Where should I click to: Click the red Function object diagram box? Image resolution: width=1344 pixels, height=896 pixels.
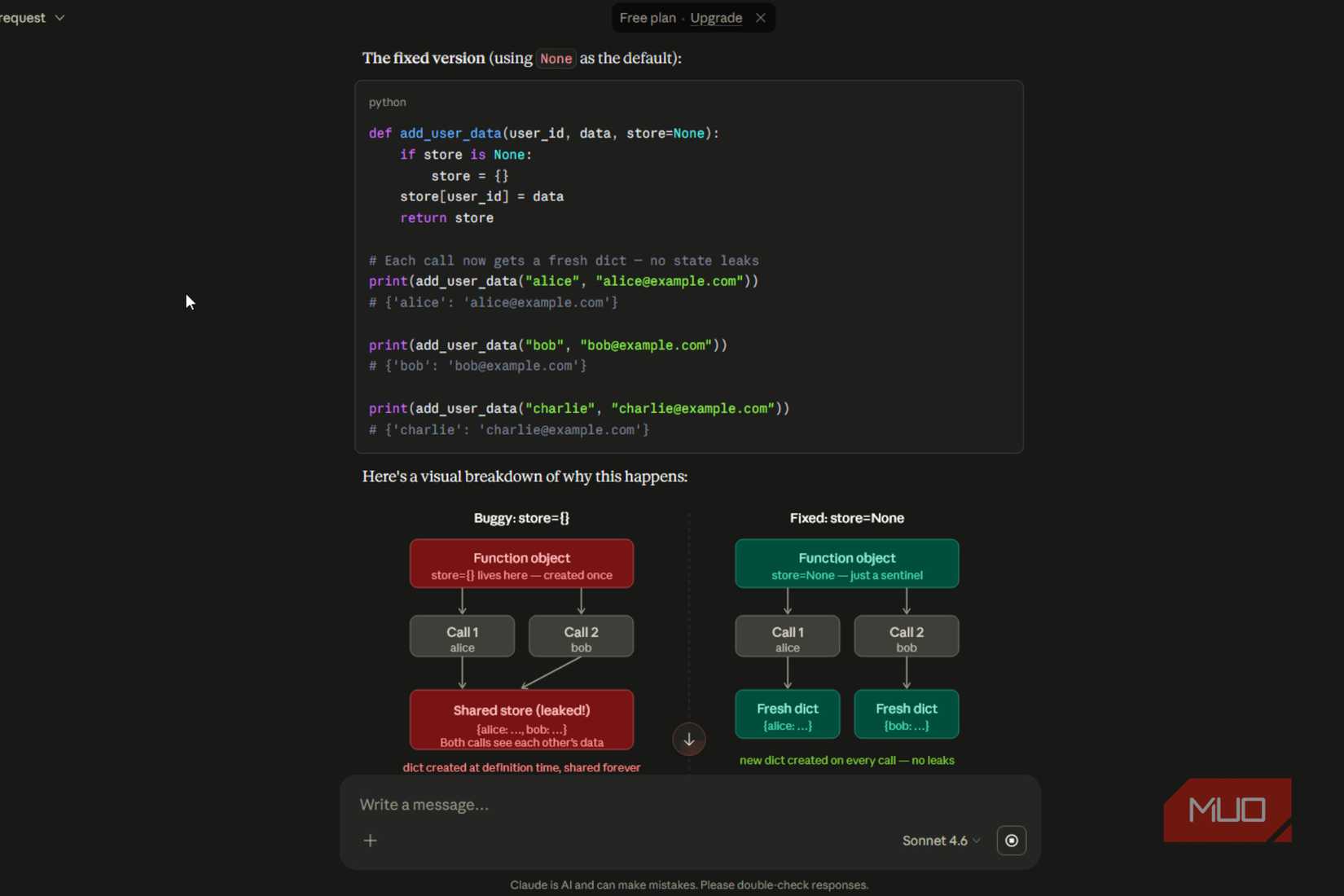(521, 564)
